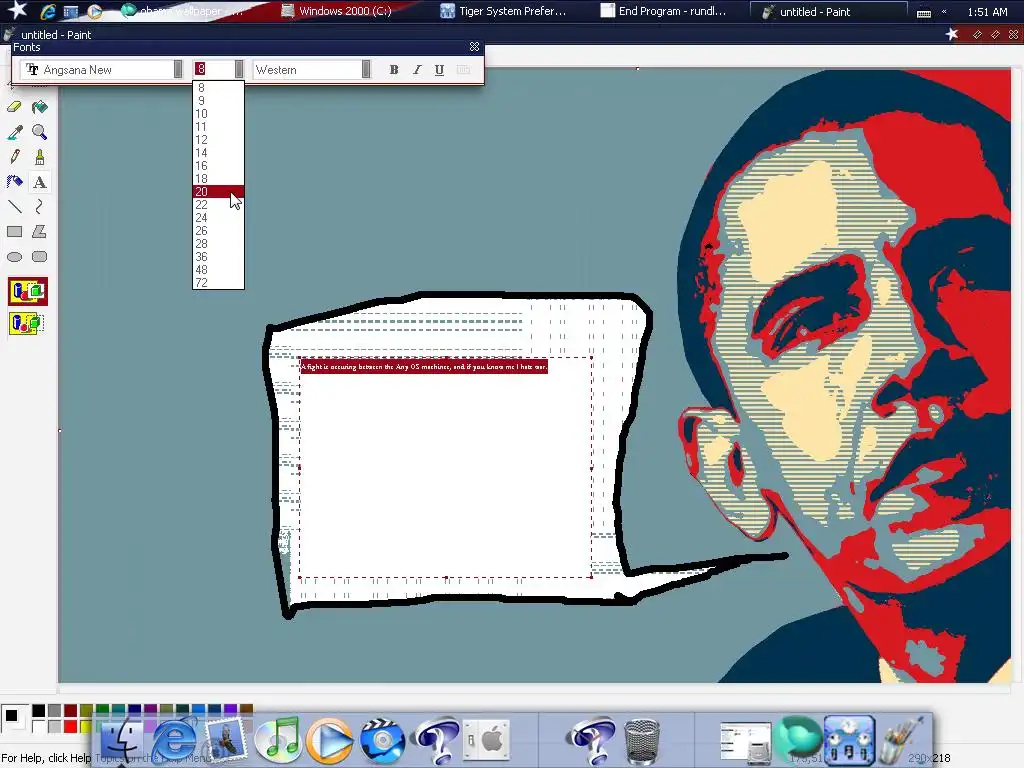Choose the Pencil tool
The image size is (1024, 768).
tap(14, 157)
